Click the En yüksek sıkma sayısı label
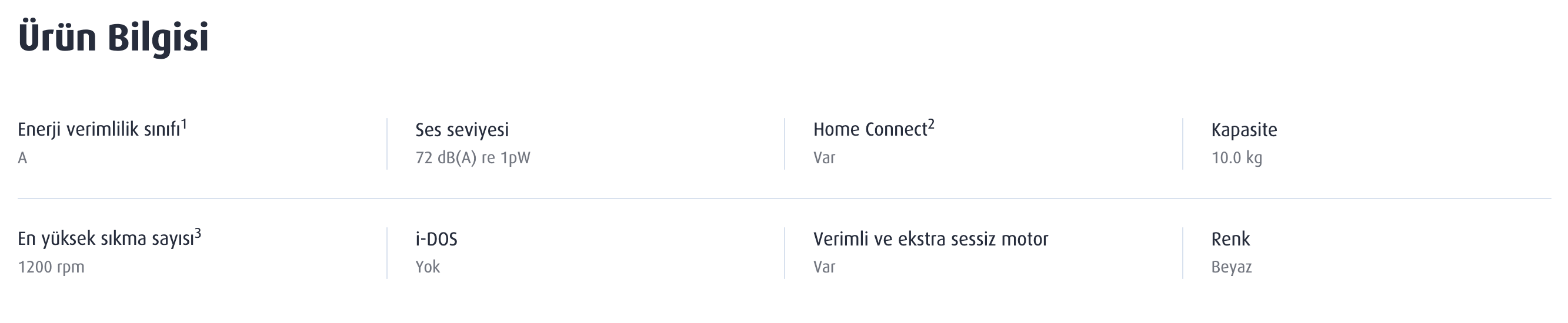The height and width of the screenshot is (323, 1568). tap(105, 239)
